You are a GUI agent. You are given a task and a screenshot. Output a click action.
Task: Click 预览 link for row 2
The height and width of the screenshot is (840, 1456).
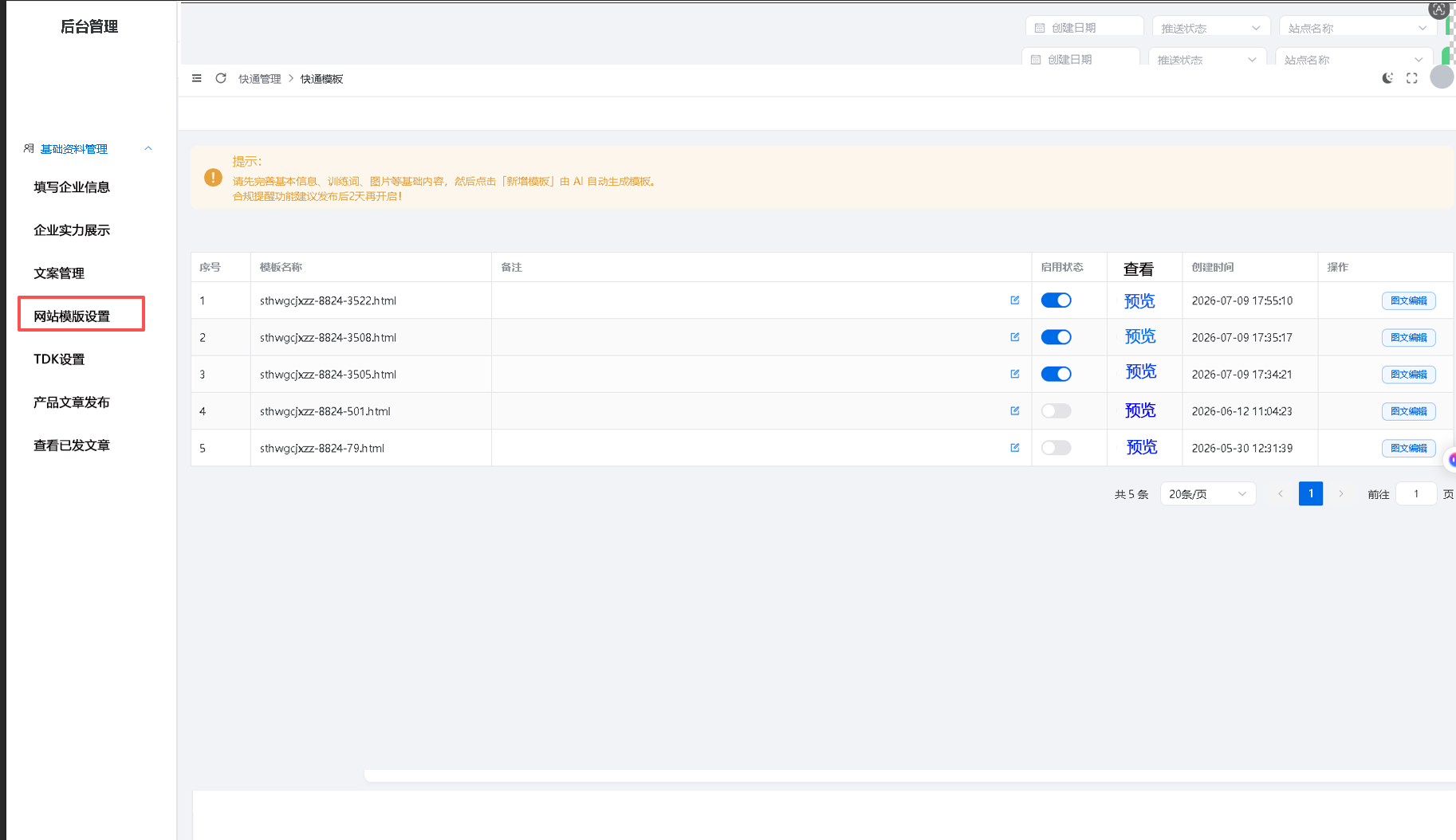point(1140,337)
